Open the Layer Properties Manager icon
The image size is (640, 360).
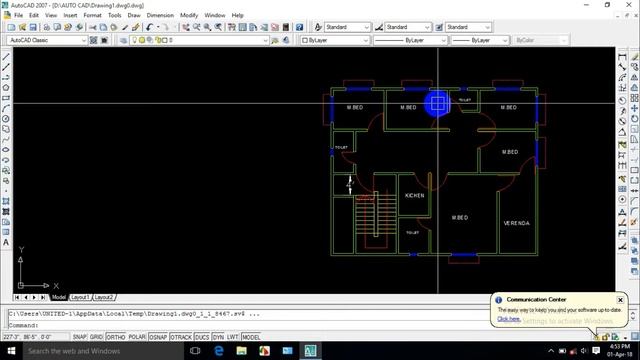[123, 40]
